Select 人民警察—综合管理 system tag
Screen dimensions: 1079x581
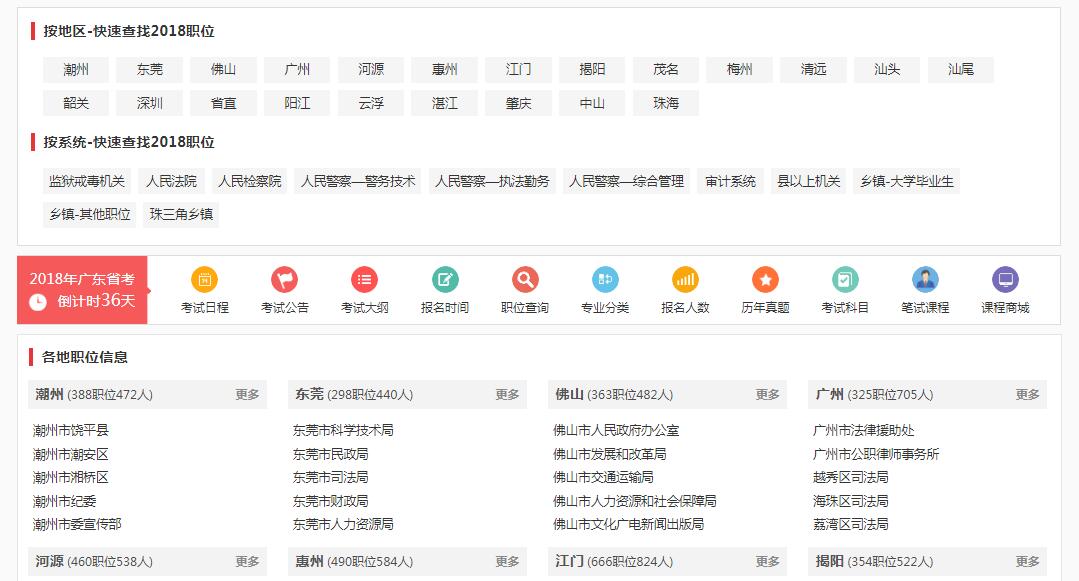point(626,181)
